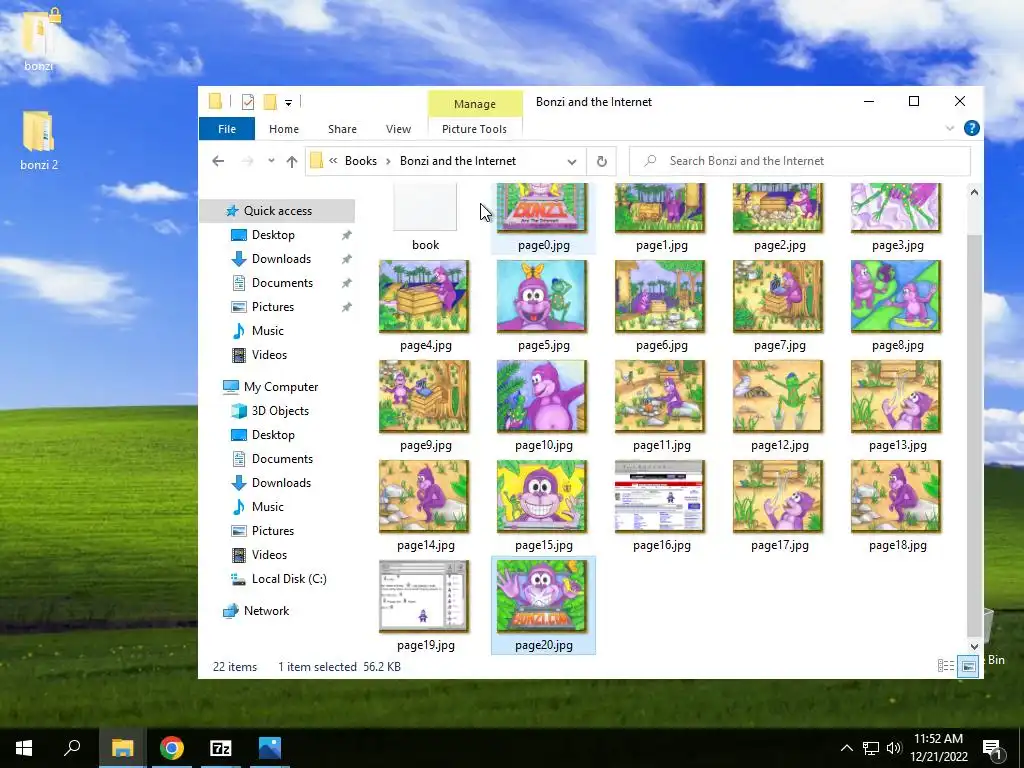Viewport: 1024px width, 768px height.
Task: Refresh the Bonzi and the Internet folder
Action: click(601, 161)
